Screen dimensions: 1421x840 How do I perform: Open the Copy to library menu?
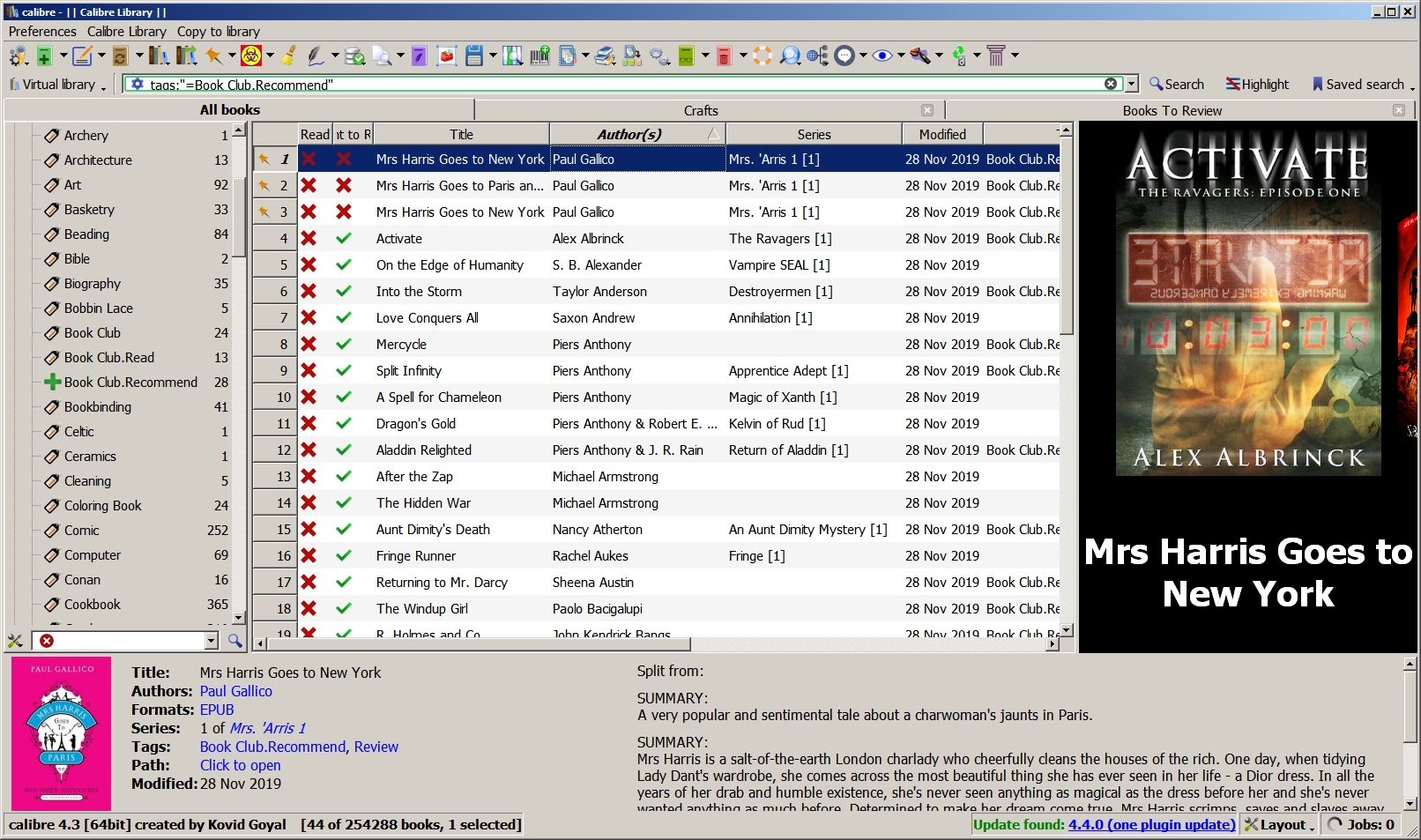coord(219,32)
